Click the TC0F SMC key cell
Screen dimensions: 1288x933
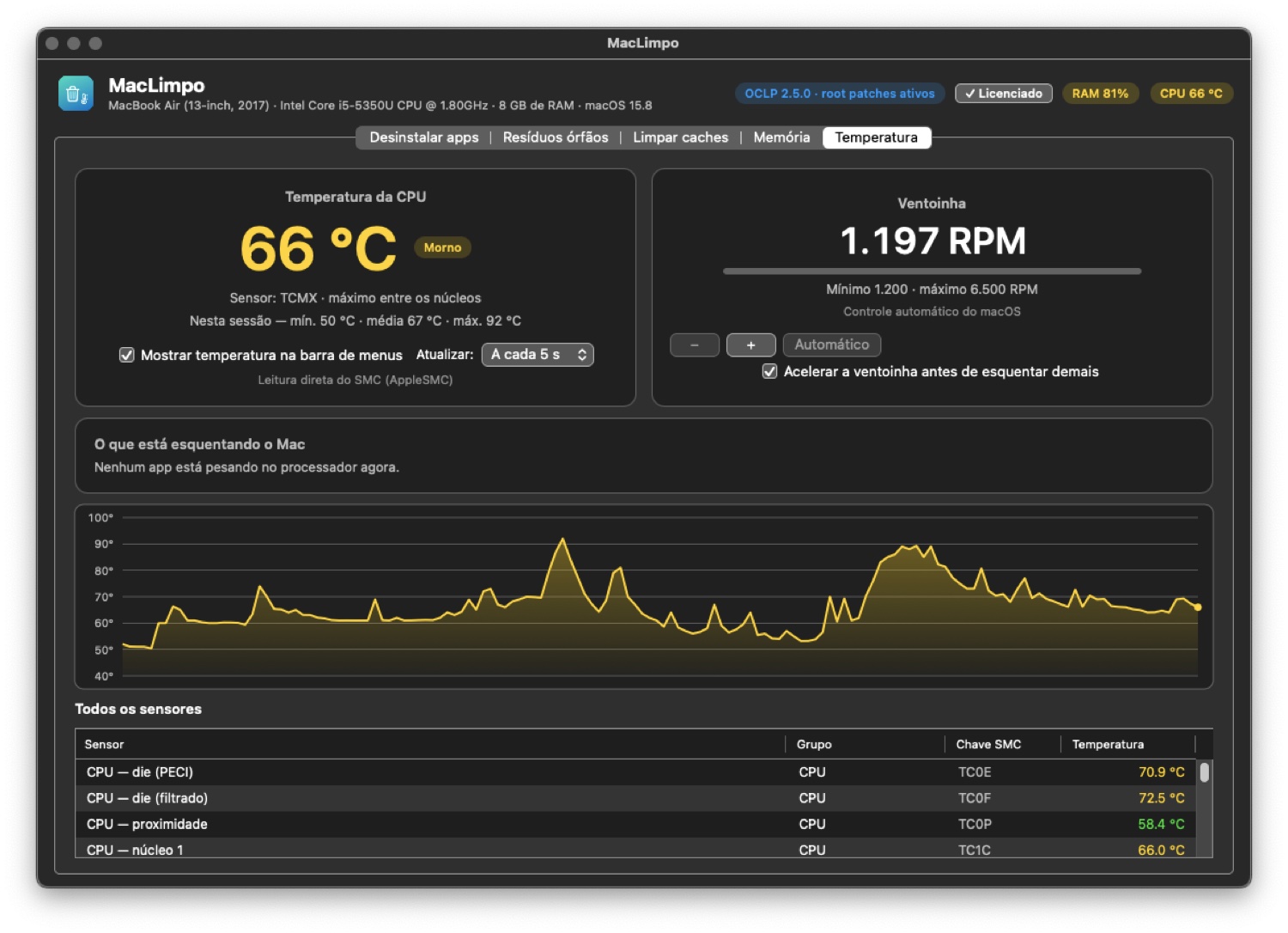[975, 798]
